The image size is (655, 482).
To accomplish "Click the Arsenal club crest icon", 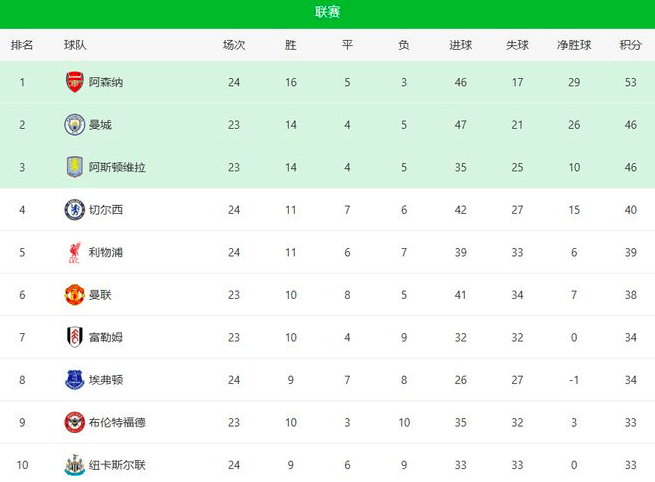I will coord(75,82).
